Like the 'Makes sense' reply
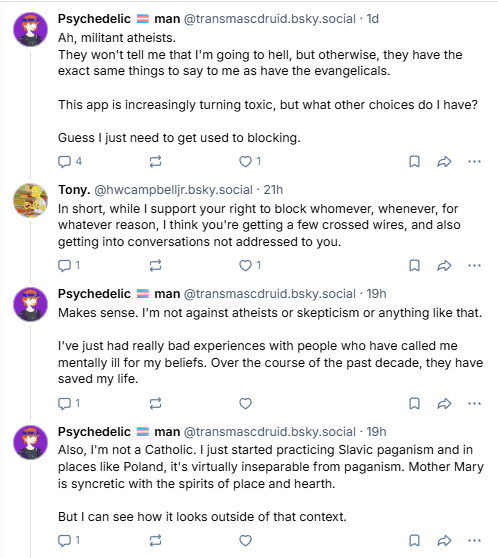 [x=245, y=404]
